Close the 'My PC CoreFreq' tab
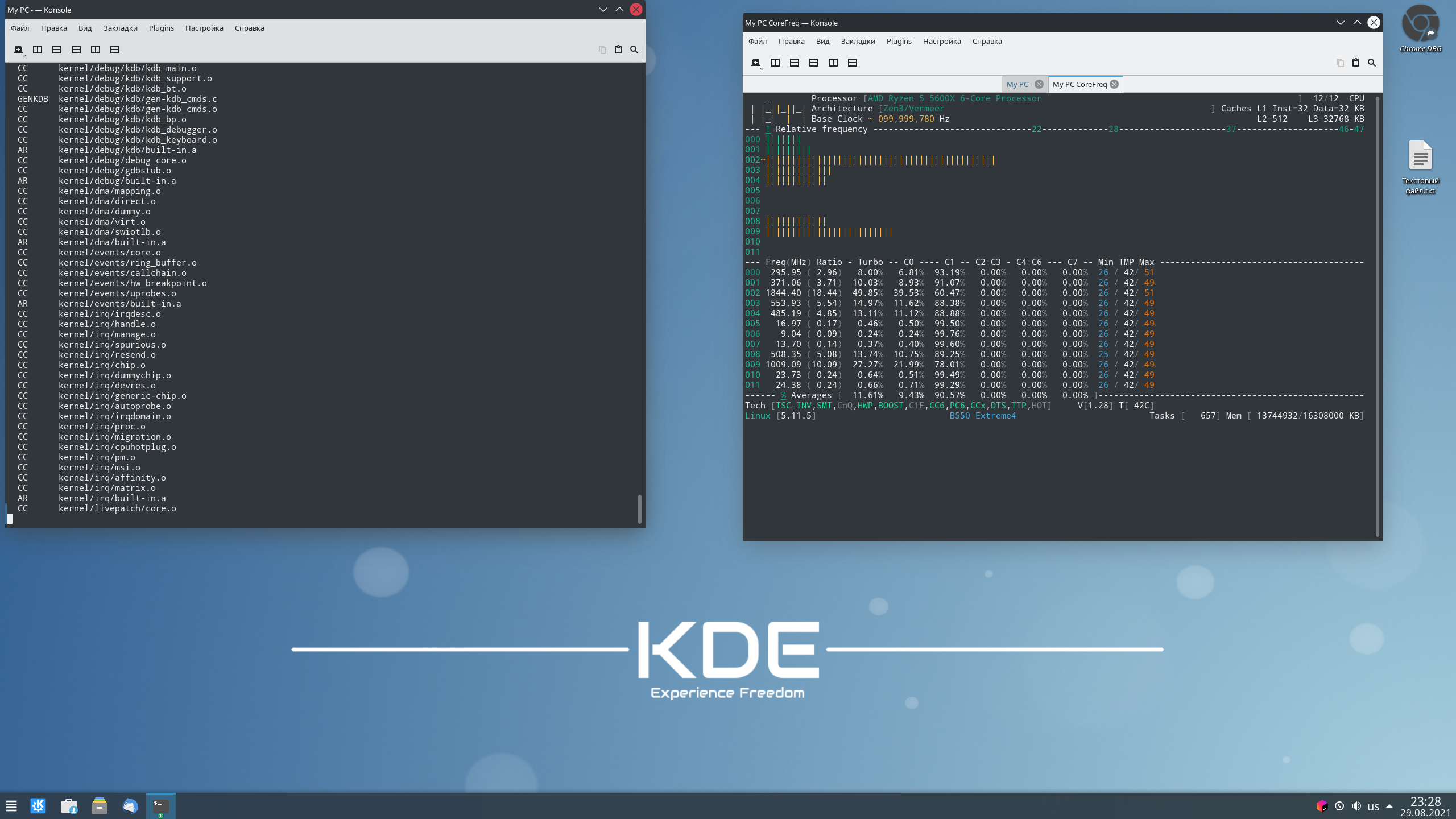Screen dimensions: 1456x819 [x=1114, y=84]
